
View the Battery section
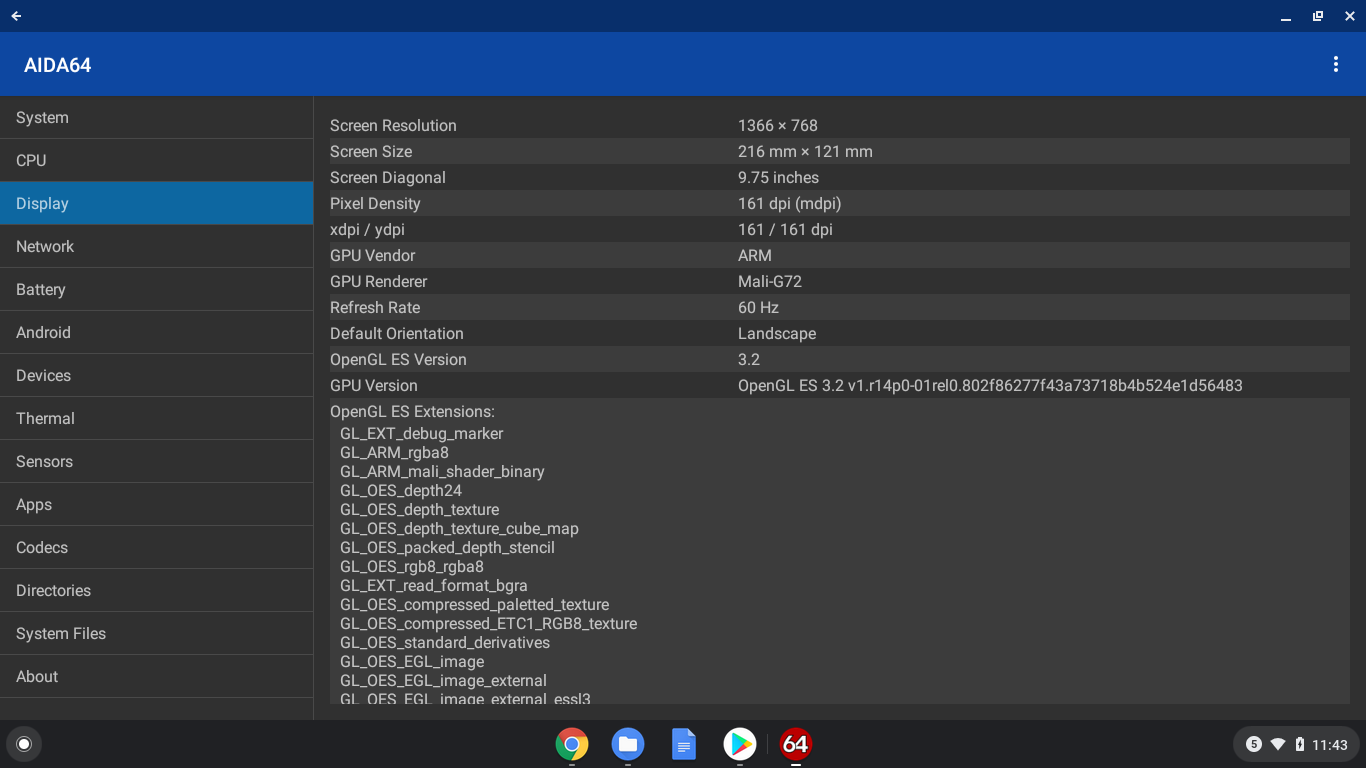(156, 289)
